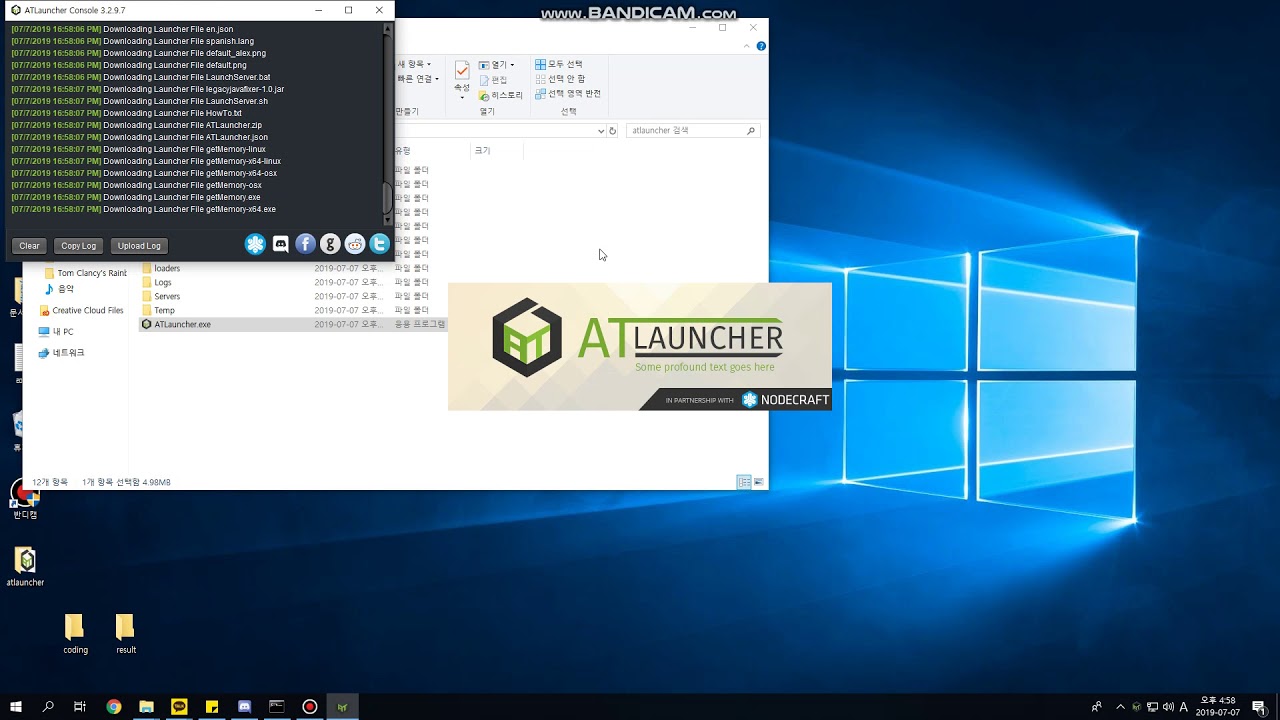Open Nodecraft link icon in ATLauncher console

tap(255, 244)
